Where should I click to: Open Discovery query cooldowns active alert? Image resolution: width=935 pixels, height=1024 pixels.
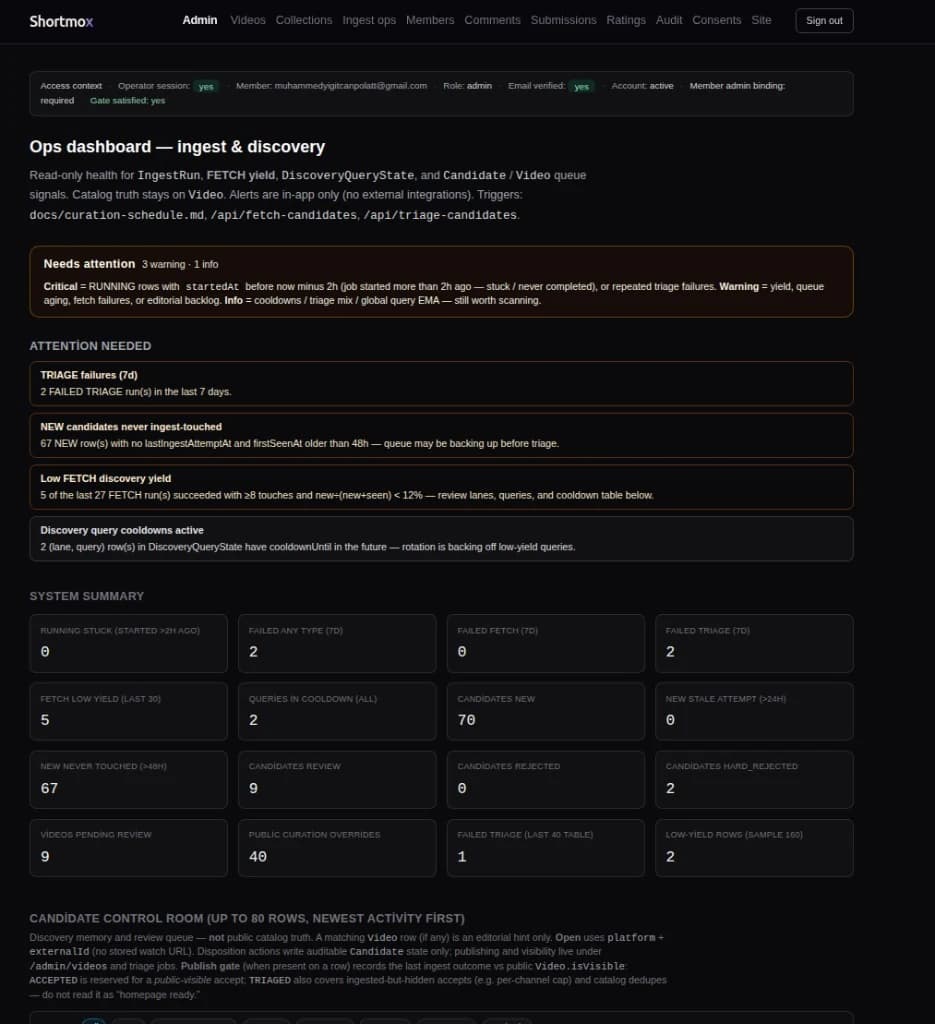click(x=441, y=539)
